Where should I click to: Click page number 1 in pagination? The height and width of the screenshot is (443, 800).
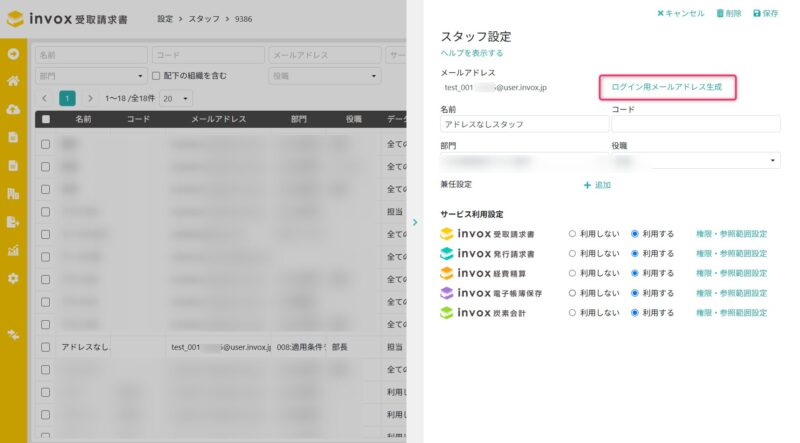(67, 98)
